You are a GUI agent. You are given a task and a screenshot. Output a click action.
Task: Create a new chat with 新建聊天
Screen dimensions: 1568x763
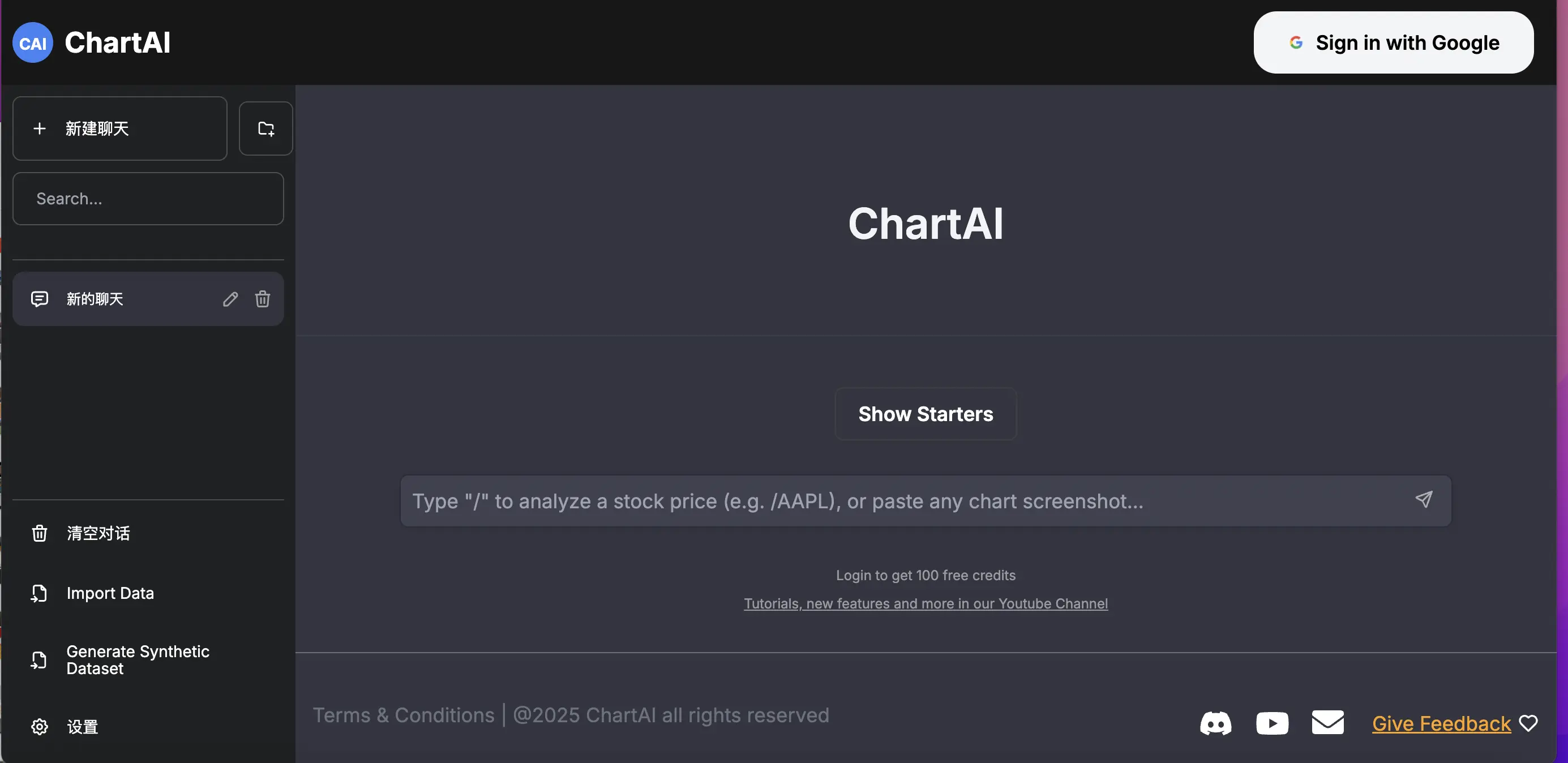[x=120, y=128]
